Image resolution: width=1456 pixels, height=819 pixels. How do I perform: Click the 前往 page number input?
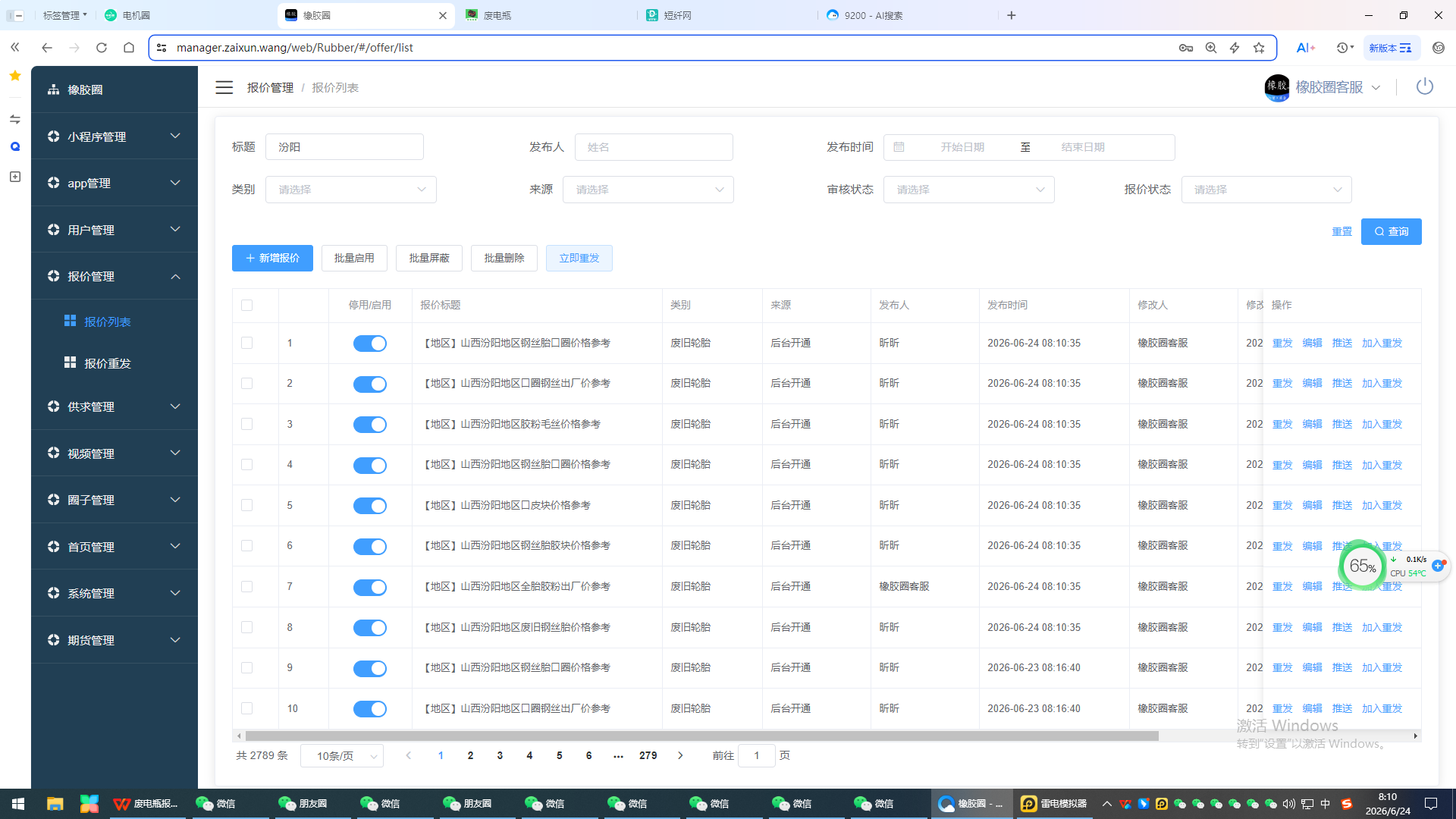coord(756,755)
